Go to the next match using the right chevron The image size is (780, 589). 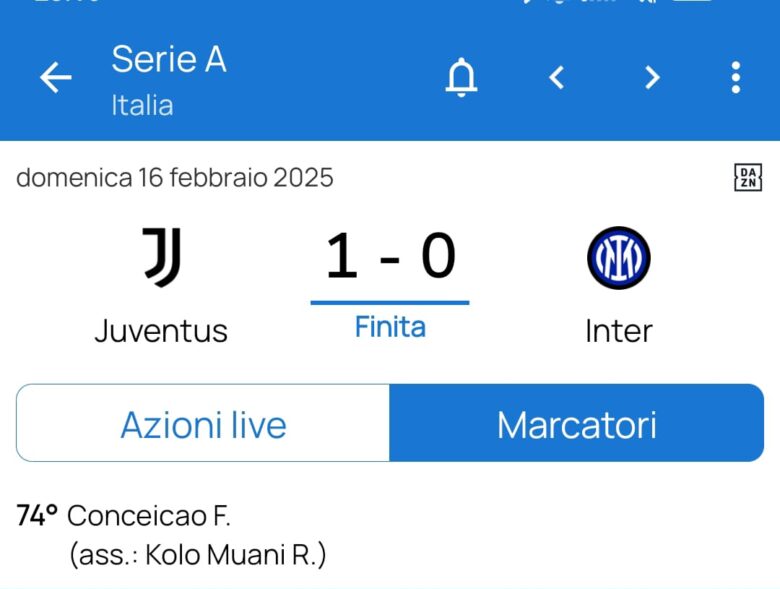[x=652, y=77]
